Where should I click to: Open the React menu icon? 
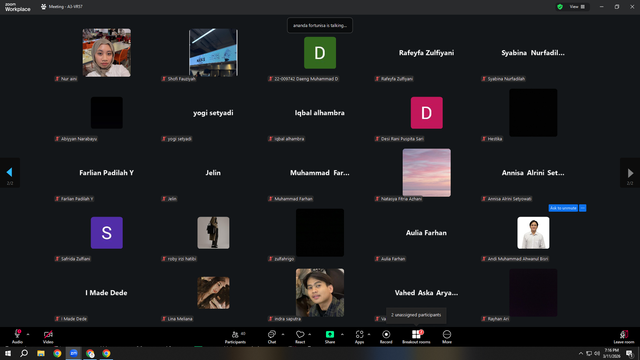coord(300,334)
